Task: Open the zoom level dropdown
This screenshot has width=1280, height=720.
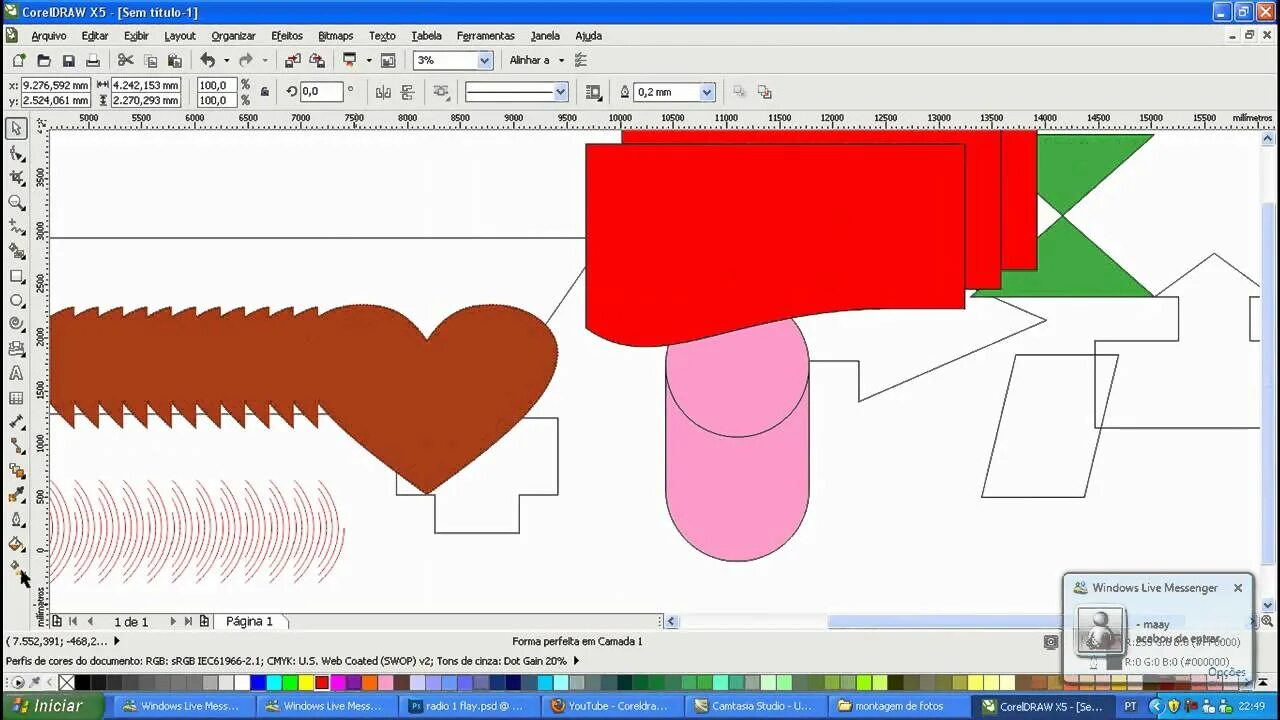Action: click(484, 61)
